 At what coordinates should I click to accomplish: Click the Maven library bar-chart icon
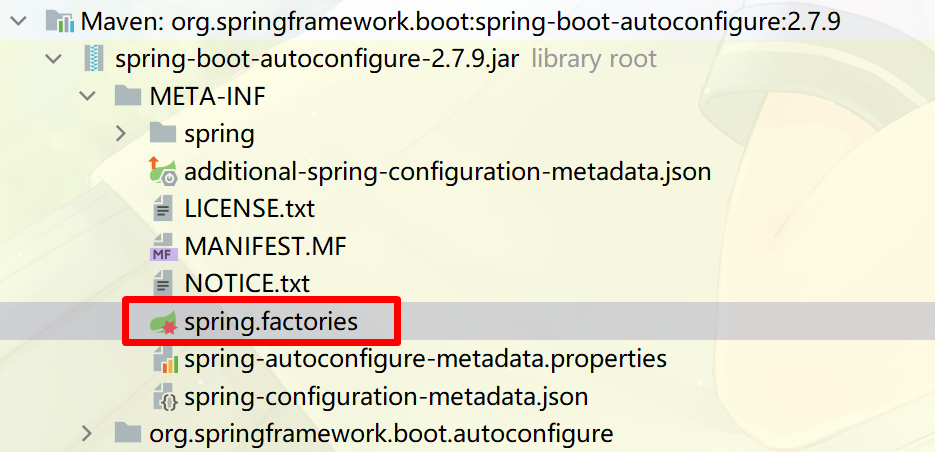[59, 22]
